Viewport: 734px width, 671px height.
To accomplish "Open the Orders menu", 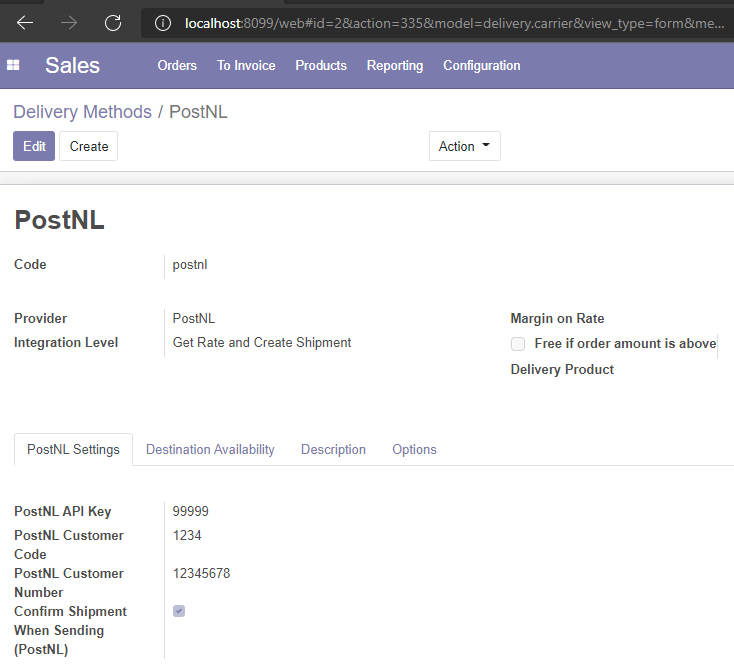I will (x=177, y=66).
